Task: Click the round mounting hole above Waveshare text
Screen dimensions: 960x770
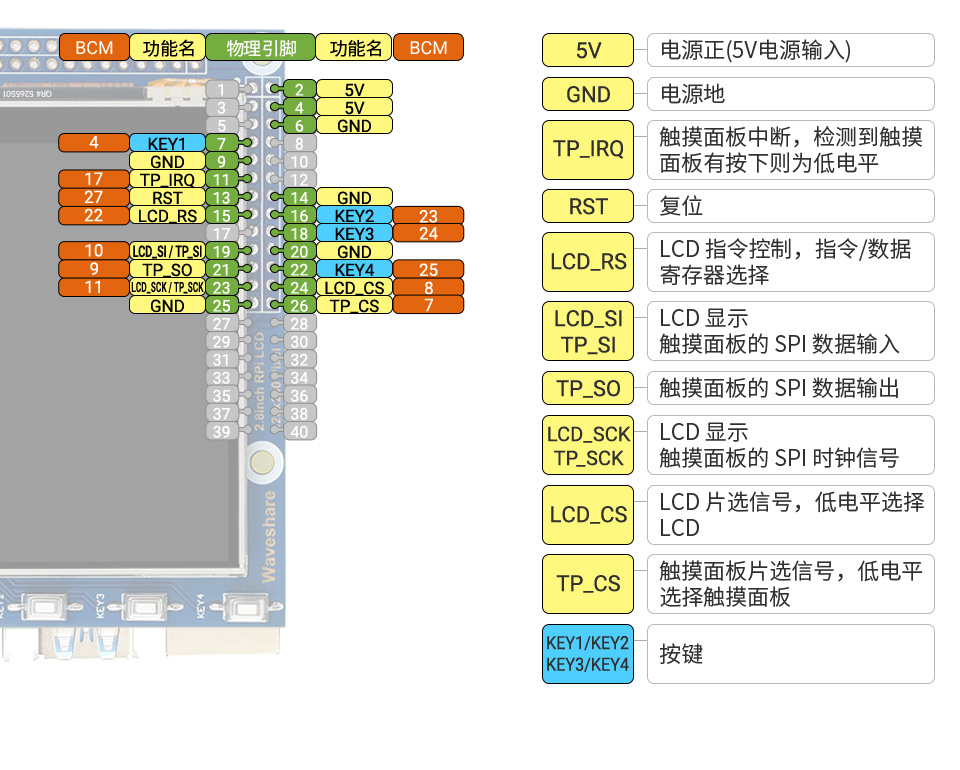Action: 262,462
